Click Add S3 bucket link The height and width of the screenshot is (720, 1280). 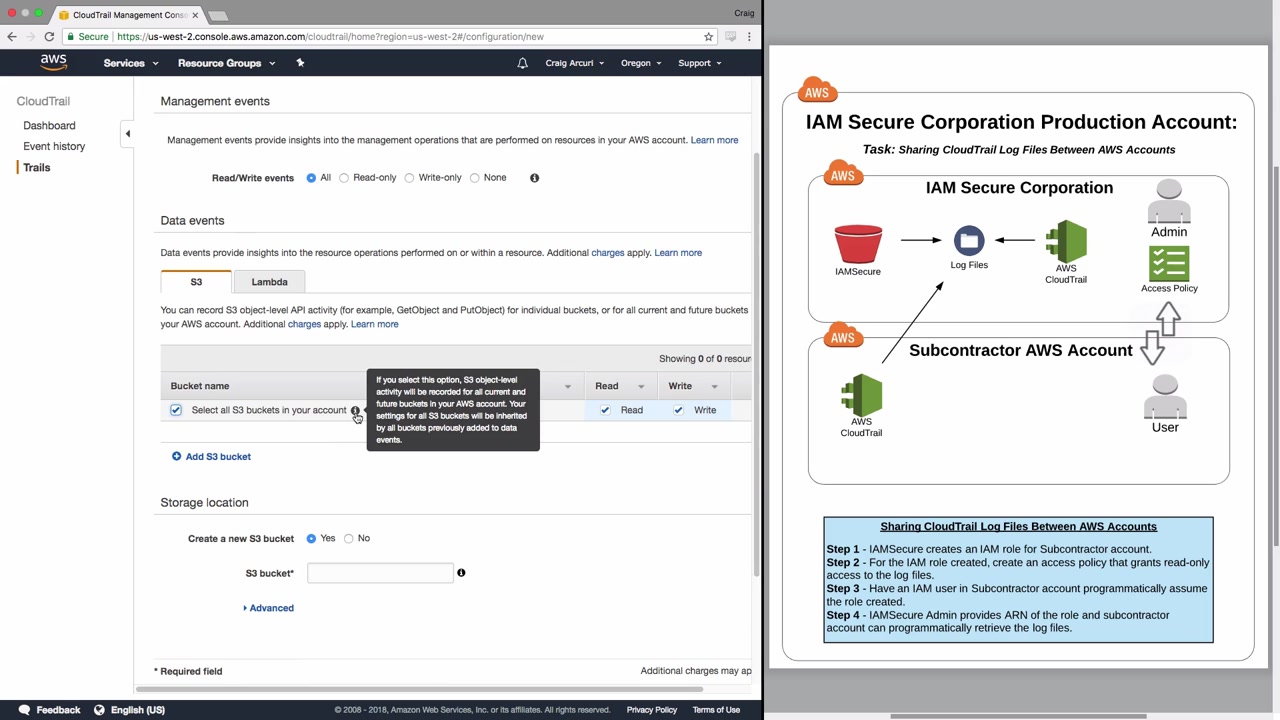pyautogui.click(x=218, y=457)
